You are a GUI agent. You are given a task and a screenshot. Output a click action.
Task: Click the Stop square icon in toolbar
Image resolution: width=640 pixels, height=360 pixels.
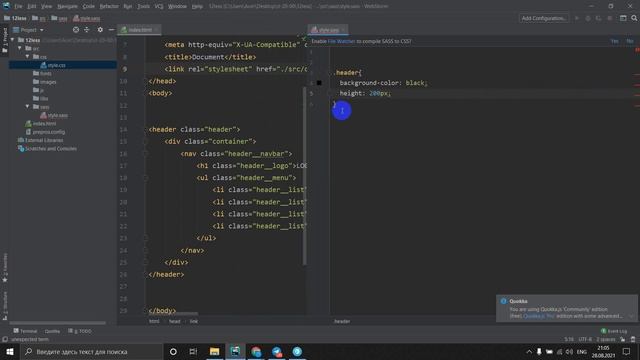pyautogui.click(x=610, y=18)
